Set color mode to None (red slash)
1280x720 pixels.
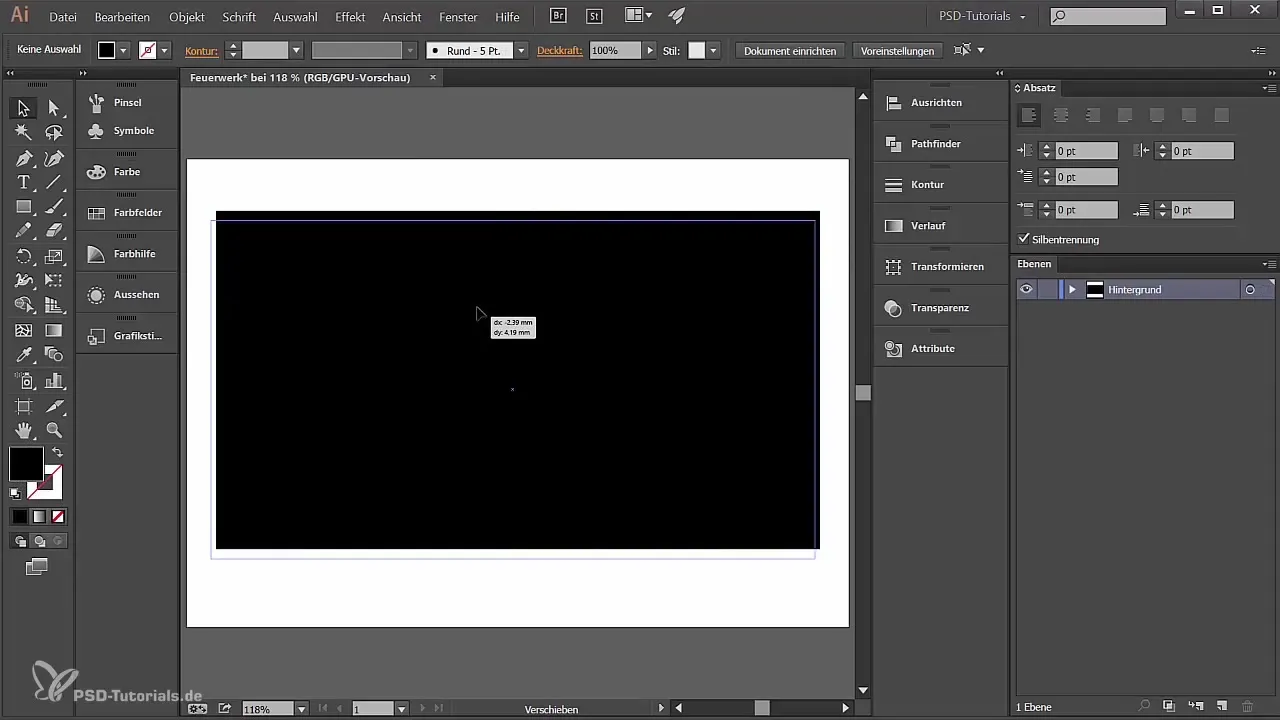[58, 517]
